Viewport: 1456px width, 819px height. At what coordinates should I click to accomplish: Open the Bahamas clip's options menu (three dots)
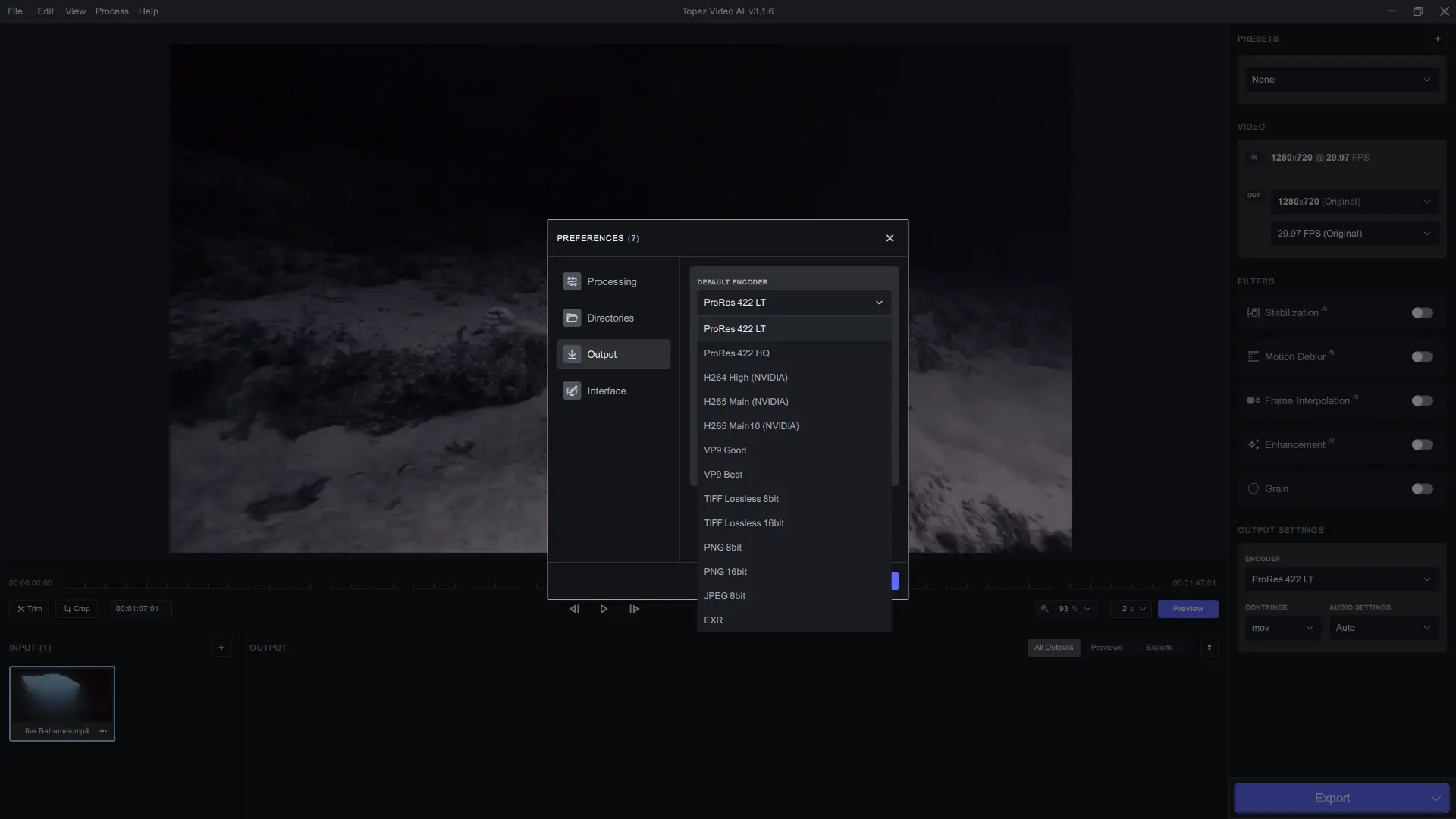(103, 731)
